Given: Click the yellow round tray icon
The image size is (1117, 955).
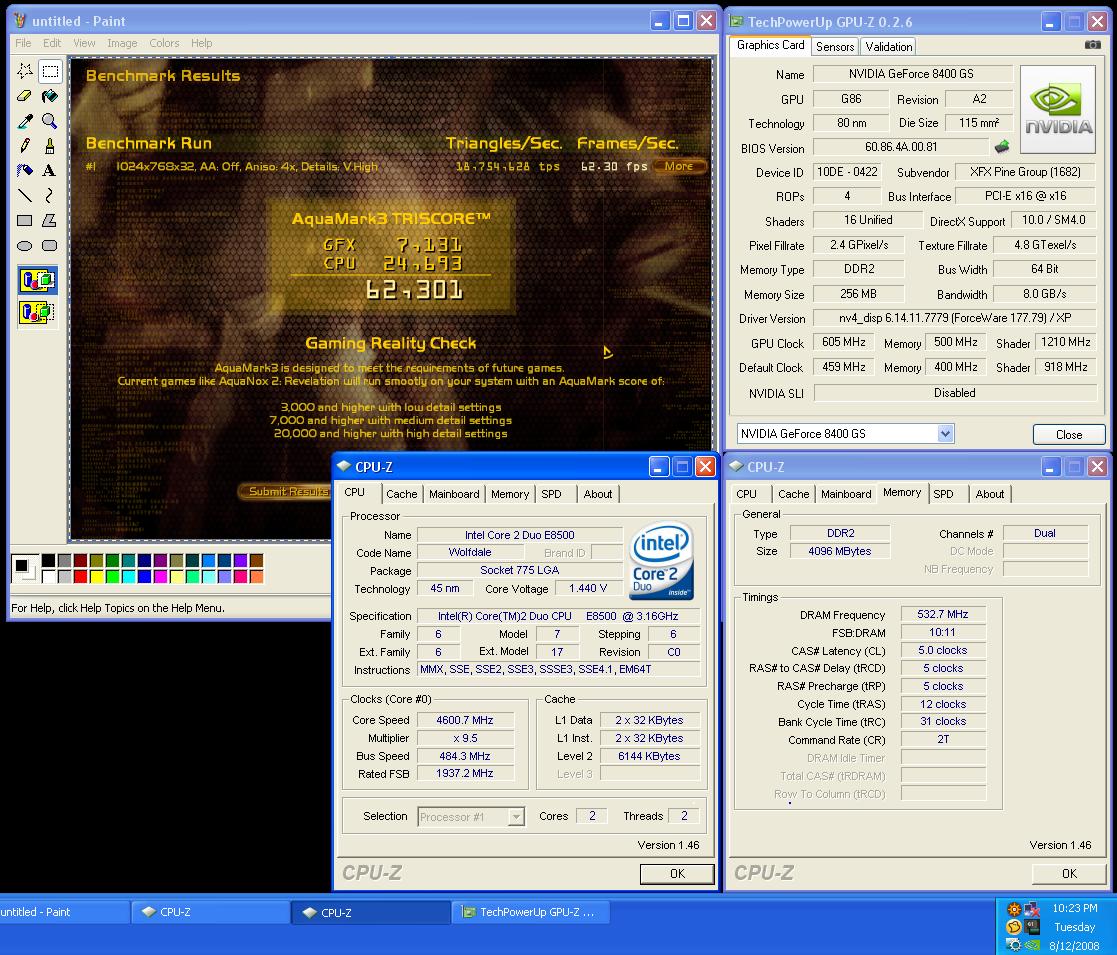Looking at the screenshot, I should pos(1014,927).
